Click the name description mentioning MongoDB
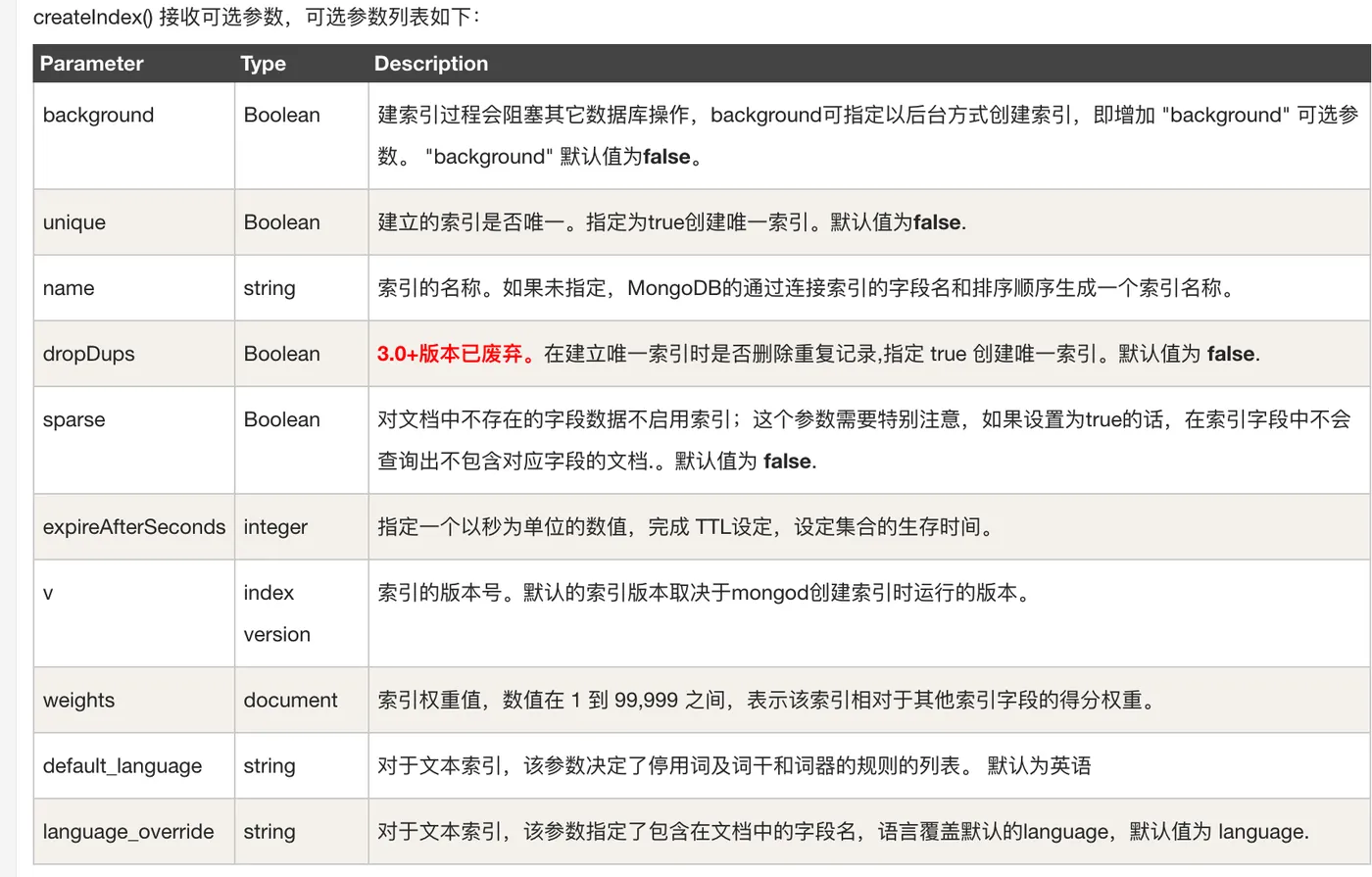 [x=808, y=288]
